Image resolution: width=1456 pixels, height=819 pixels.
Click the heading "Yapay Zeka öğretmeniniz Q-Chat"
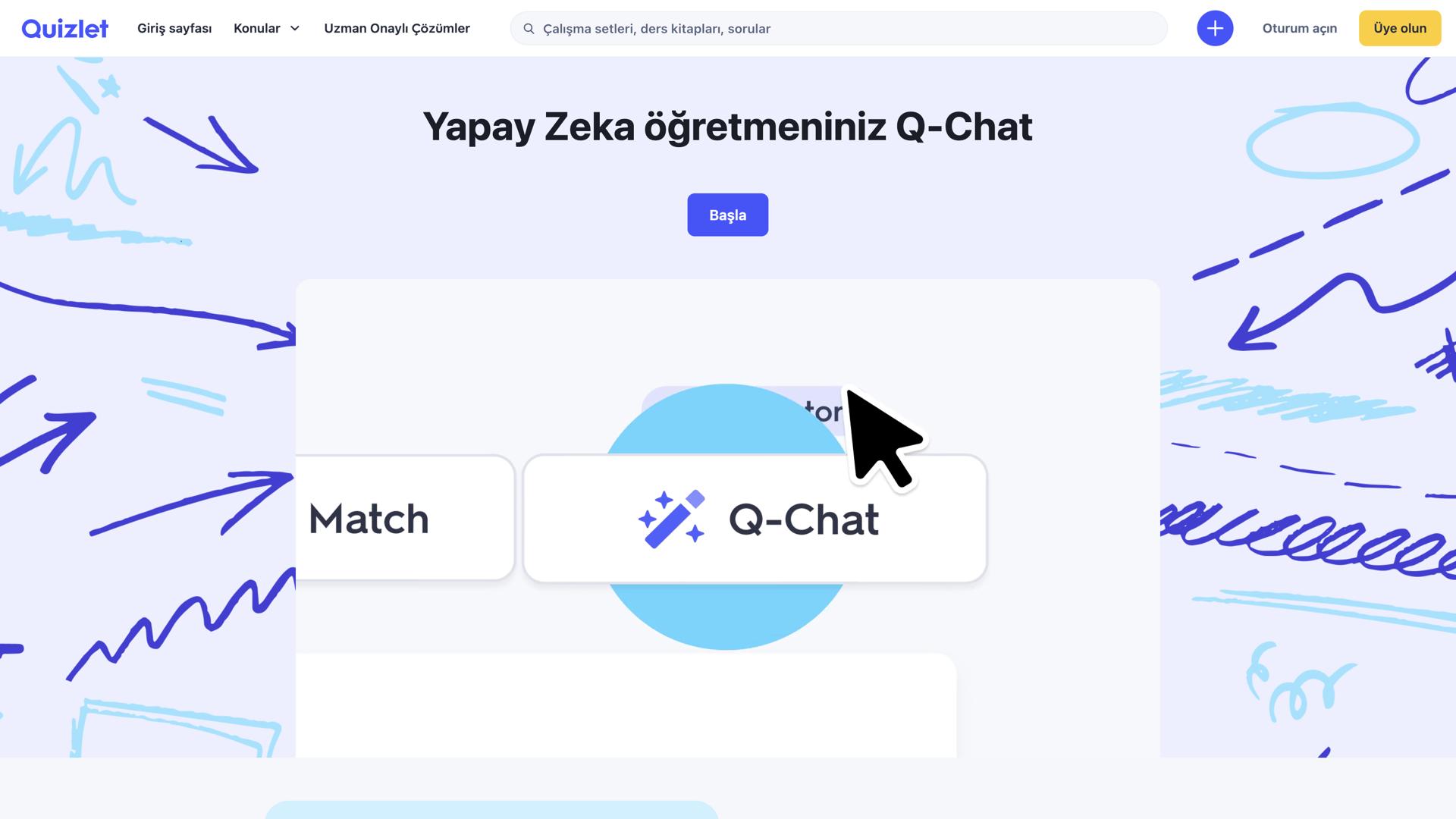[x=727, y=126]
